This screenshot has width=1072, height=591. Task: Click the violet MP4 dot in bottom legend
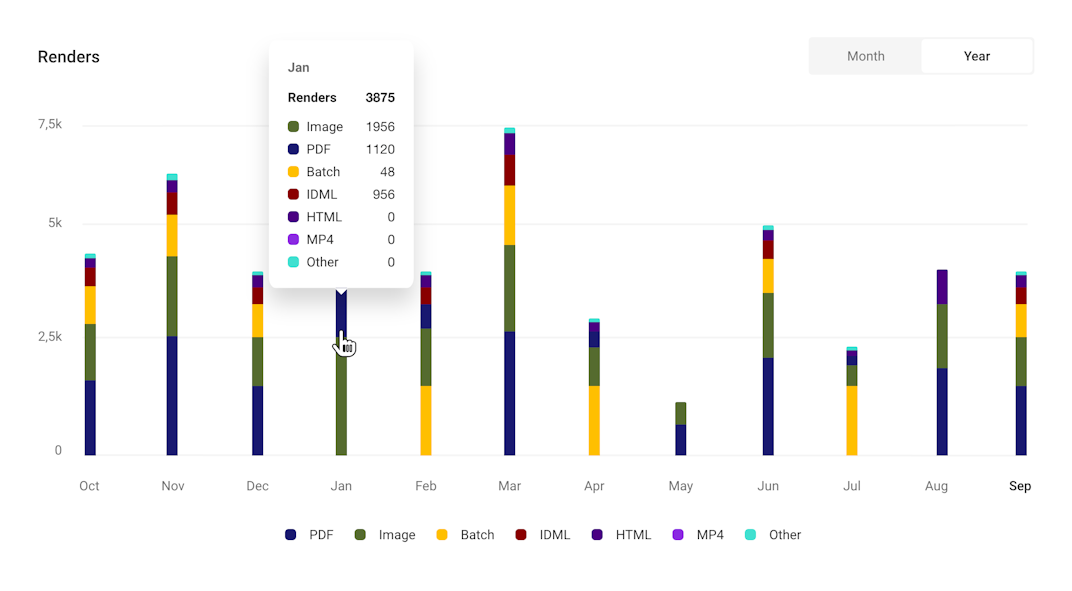coord(678,535)
